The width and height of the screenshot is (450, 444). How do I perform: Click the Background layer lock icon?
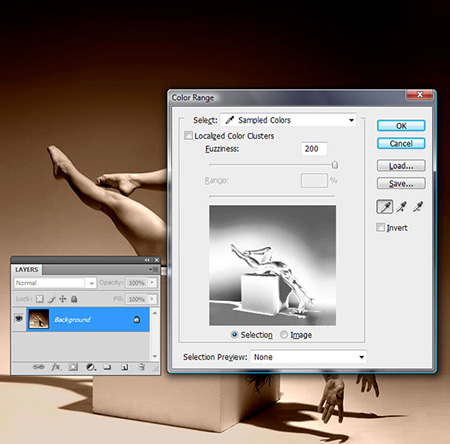[137, 319]
